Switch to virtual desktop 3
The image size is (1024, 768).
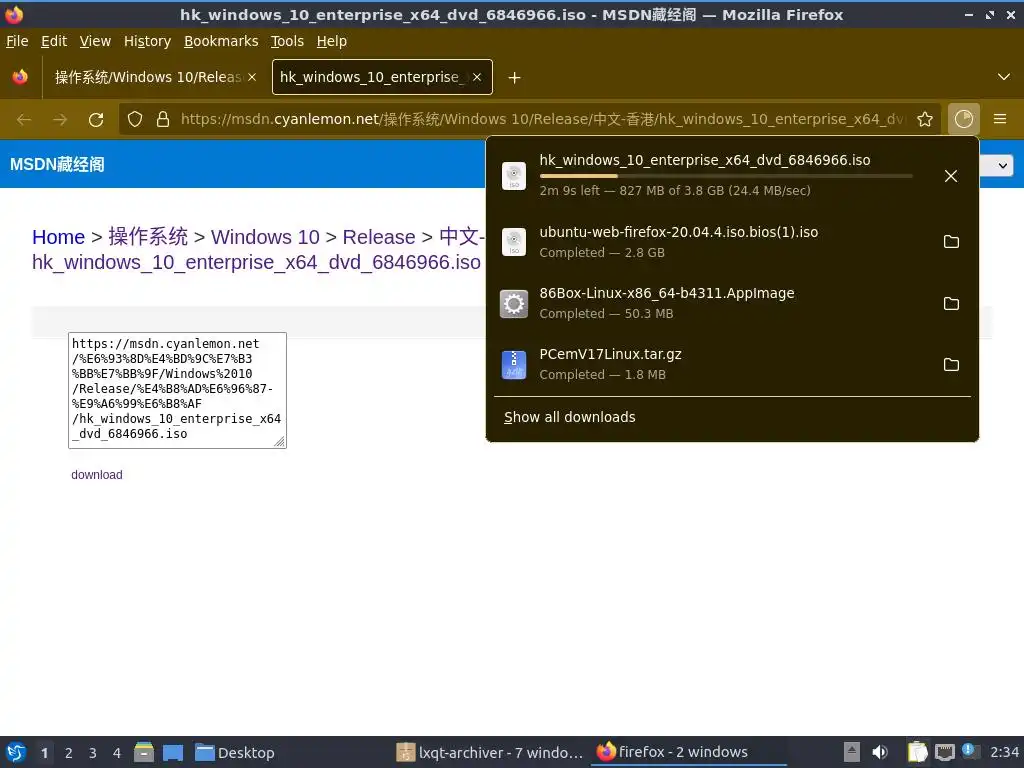[x=93, y=753]
